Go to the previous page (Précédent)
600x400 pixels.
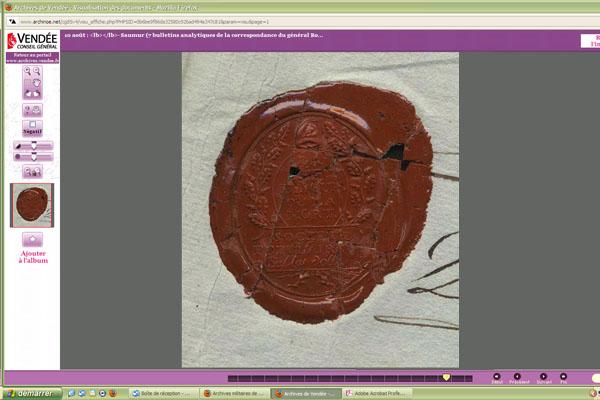pos(518,378)
